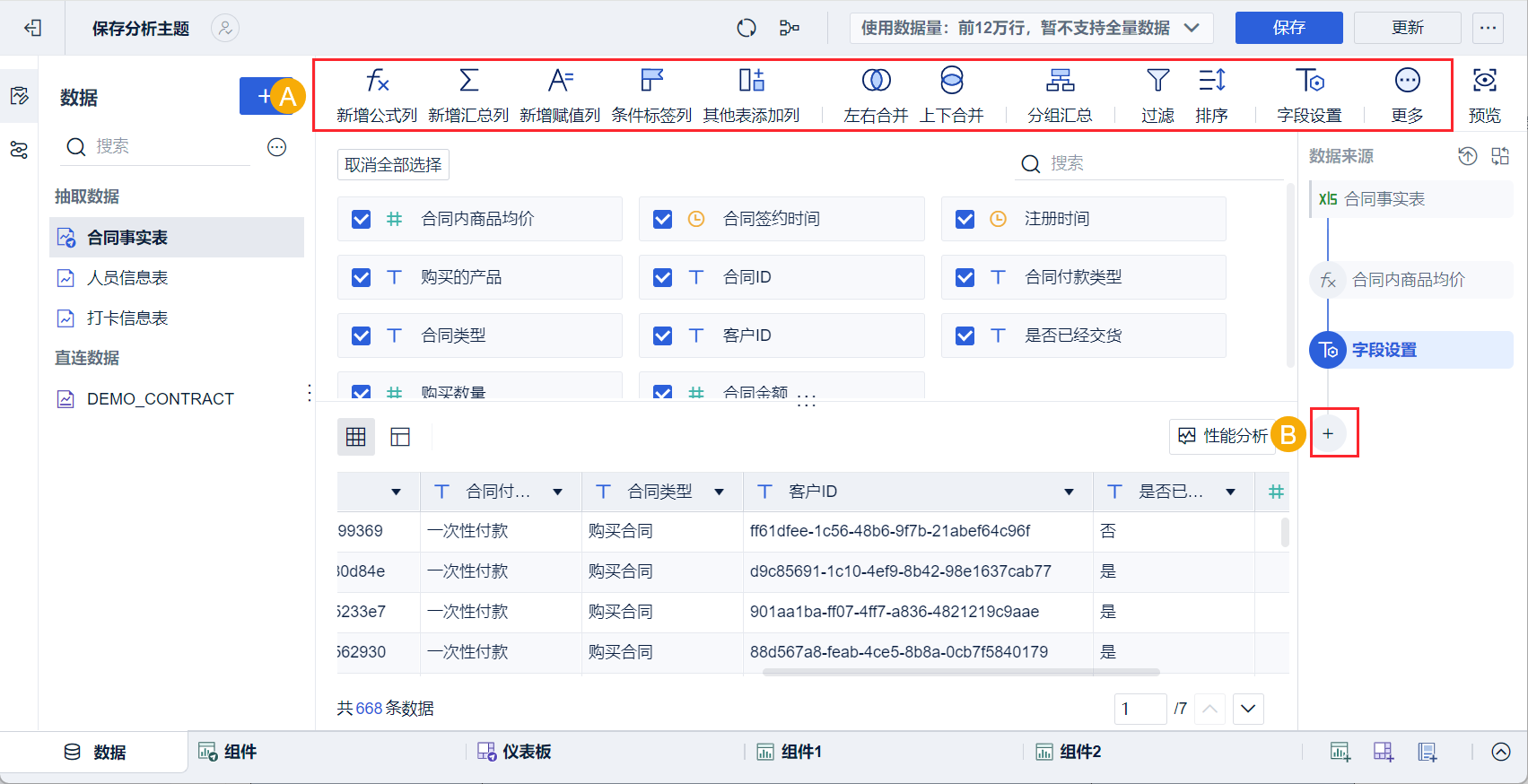Open the 条件标签列 tool

point(651,95)
